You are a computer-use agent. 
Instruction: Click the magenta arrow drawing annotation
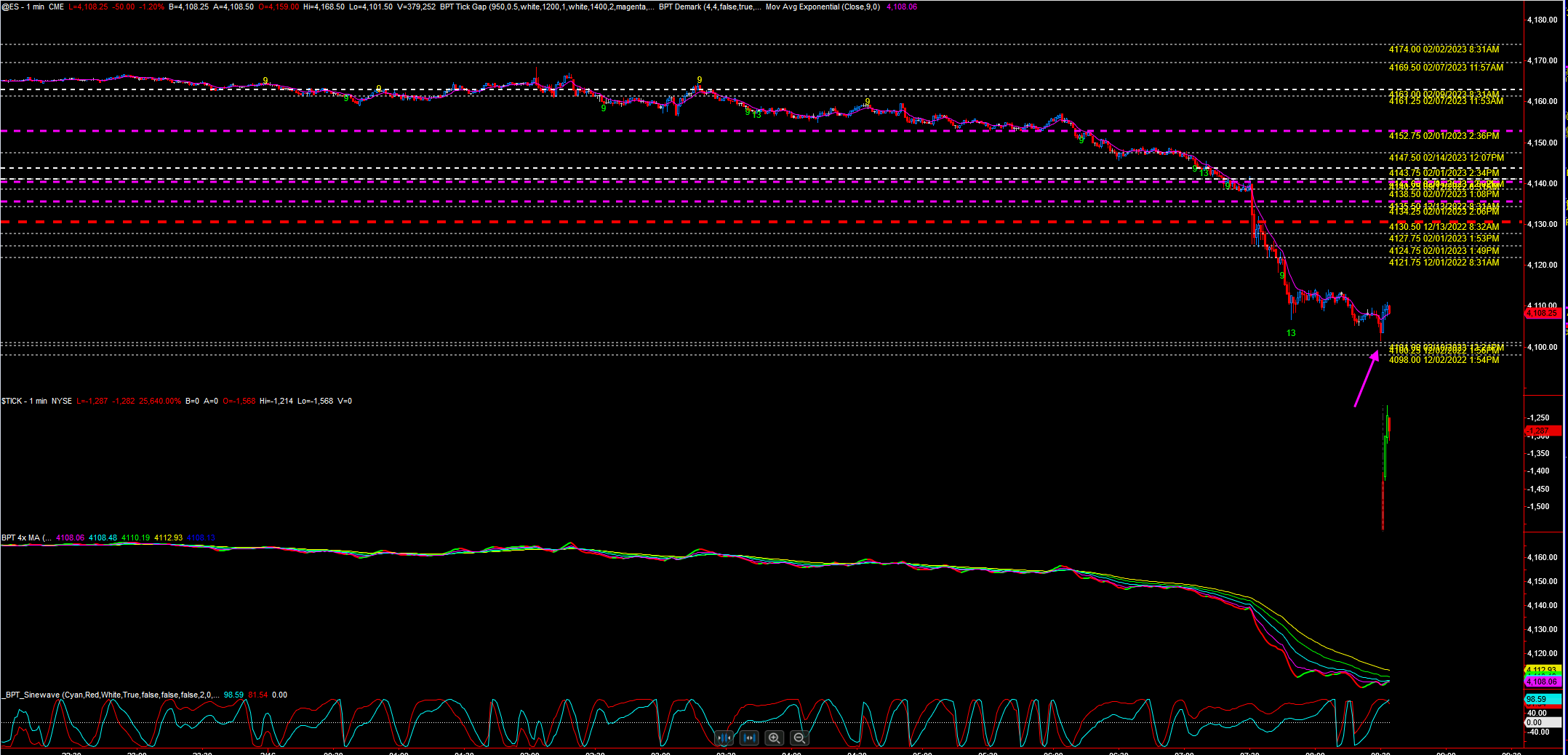point(1366,379)
